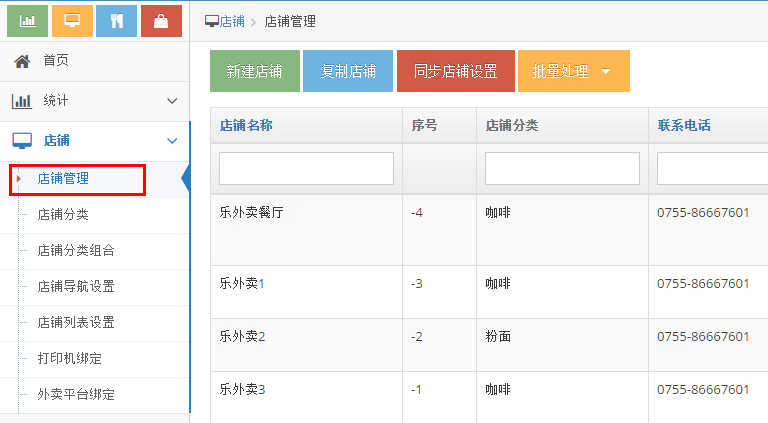This screenshot has height=423, width=768.
Task: Click the green bar chart statistics icon
Action: pos(27,21)
